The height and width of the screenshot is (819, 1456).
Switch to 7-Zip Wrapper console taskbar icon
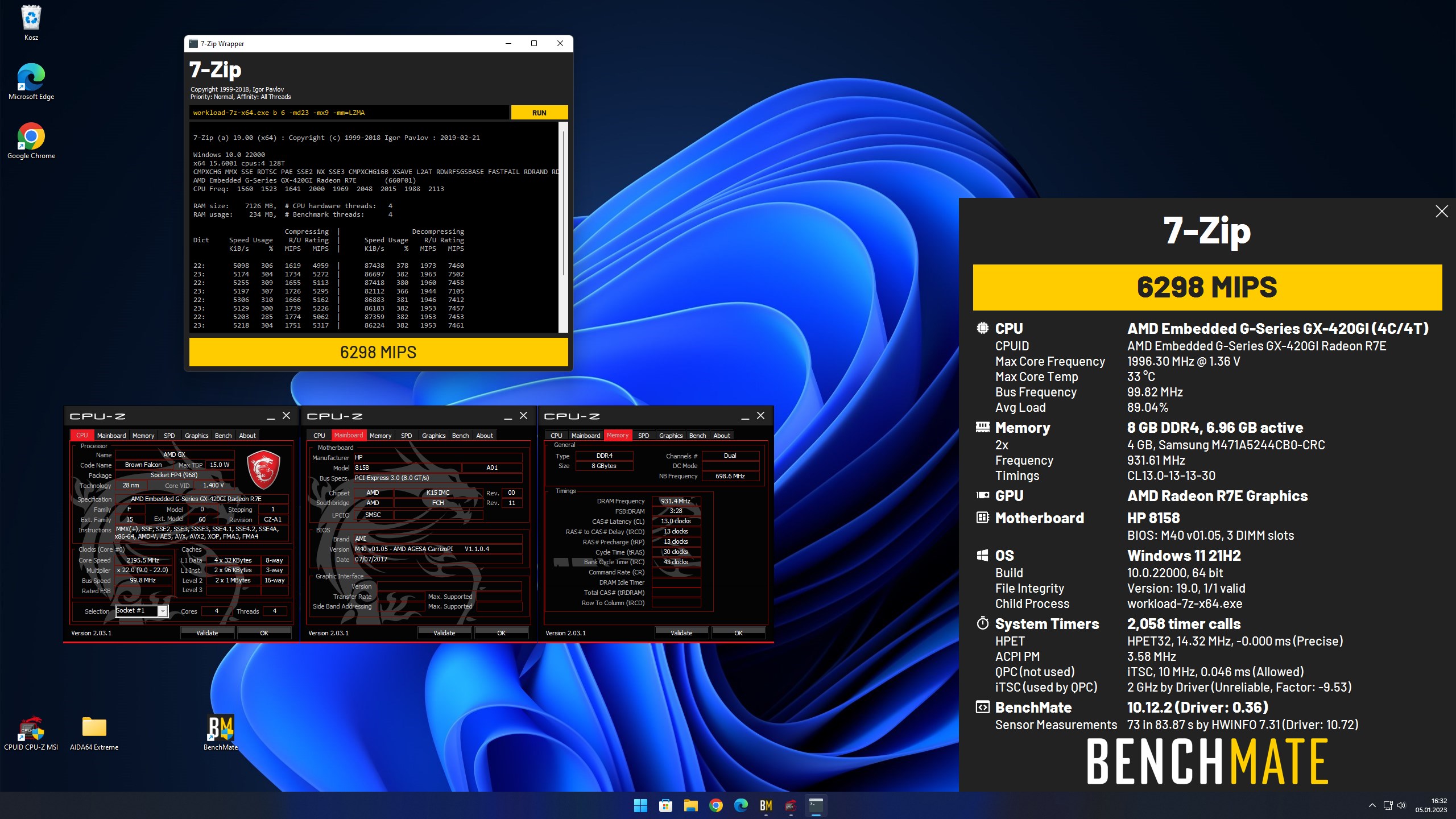816,805
